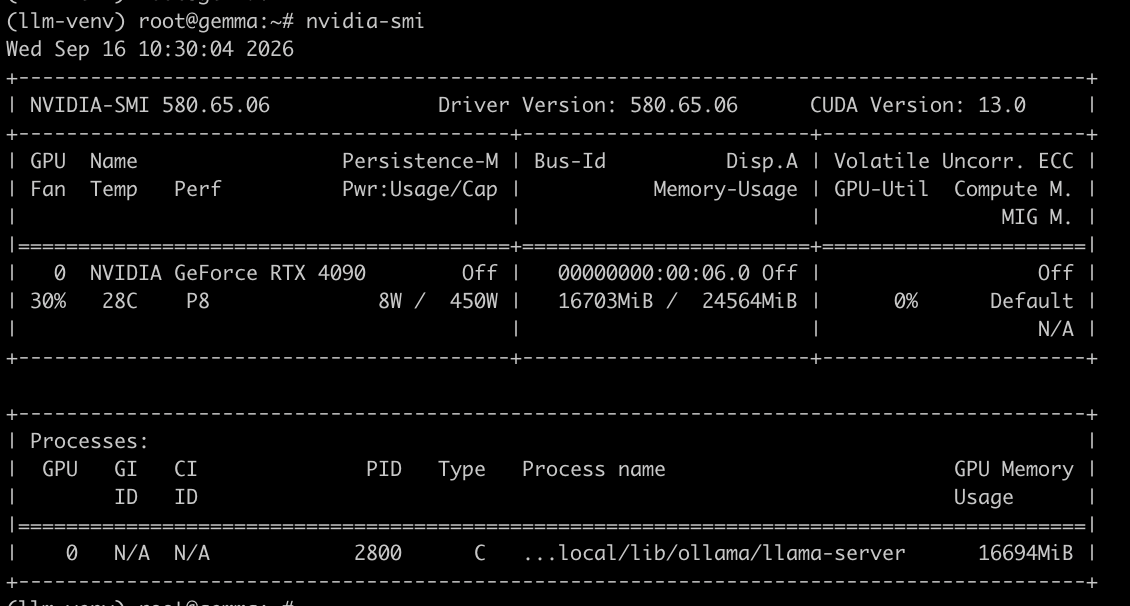Click the power usage value 8W

pos(390,301)
